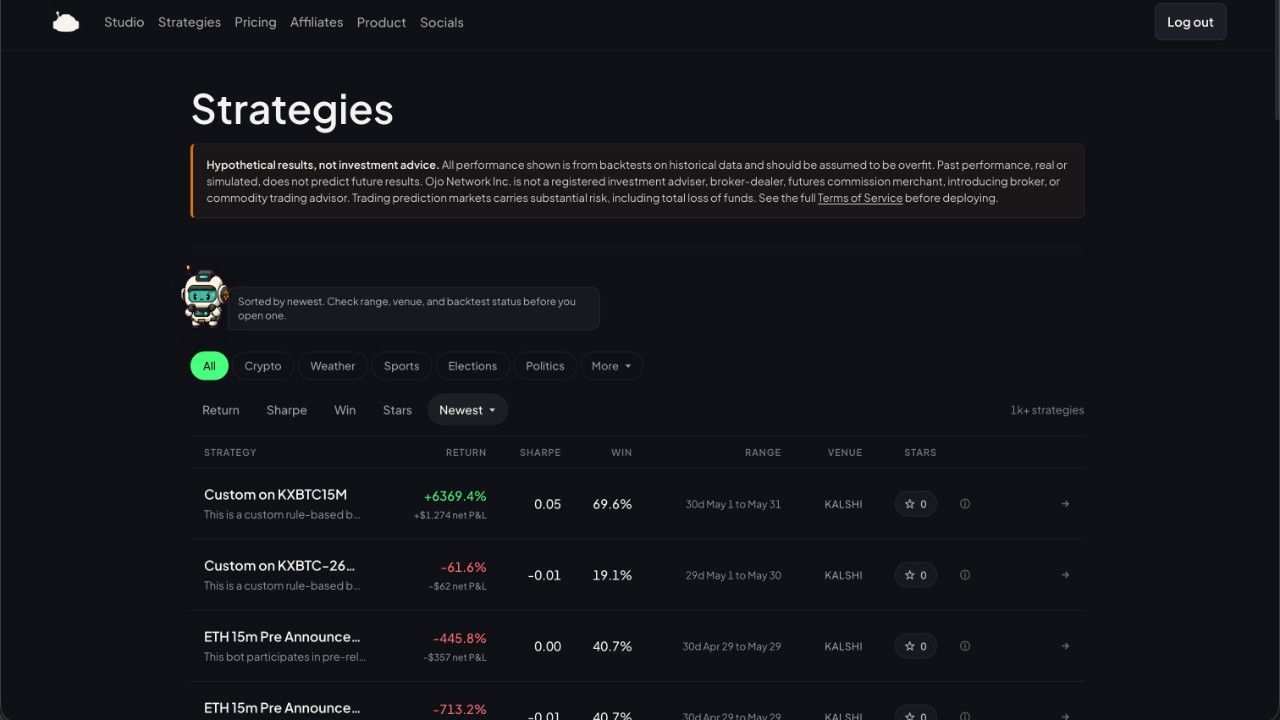Click the 0.05 Sharpe value
This screenshot has width=1280, height=720.
[x=547, y=504]
